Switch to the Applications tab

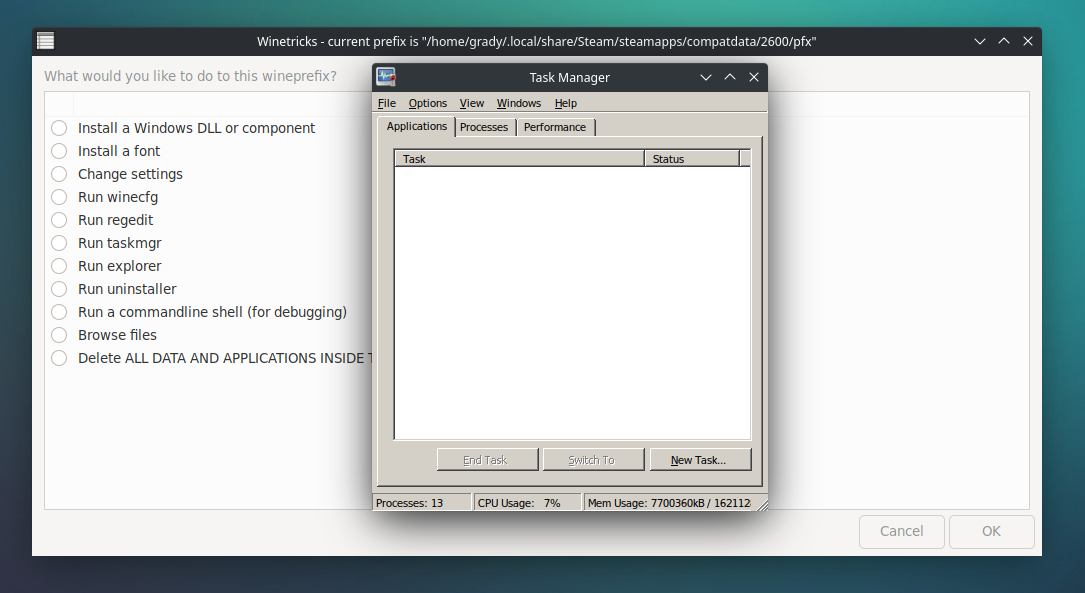417,127
